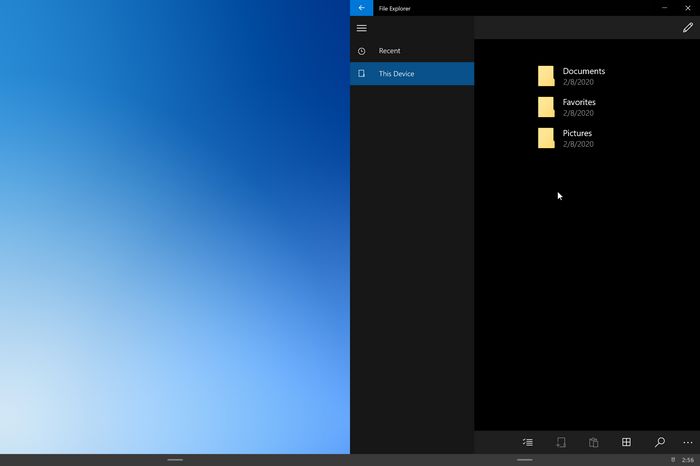Minimize the File Explorer window
Screen dimensions: 700x466
pyautogui.click(x=665, y=8)
